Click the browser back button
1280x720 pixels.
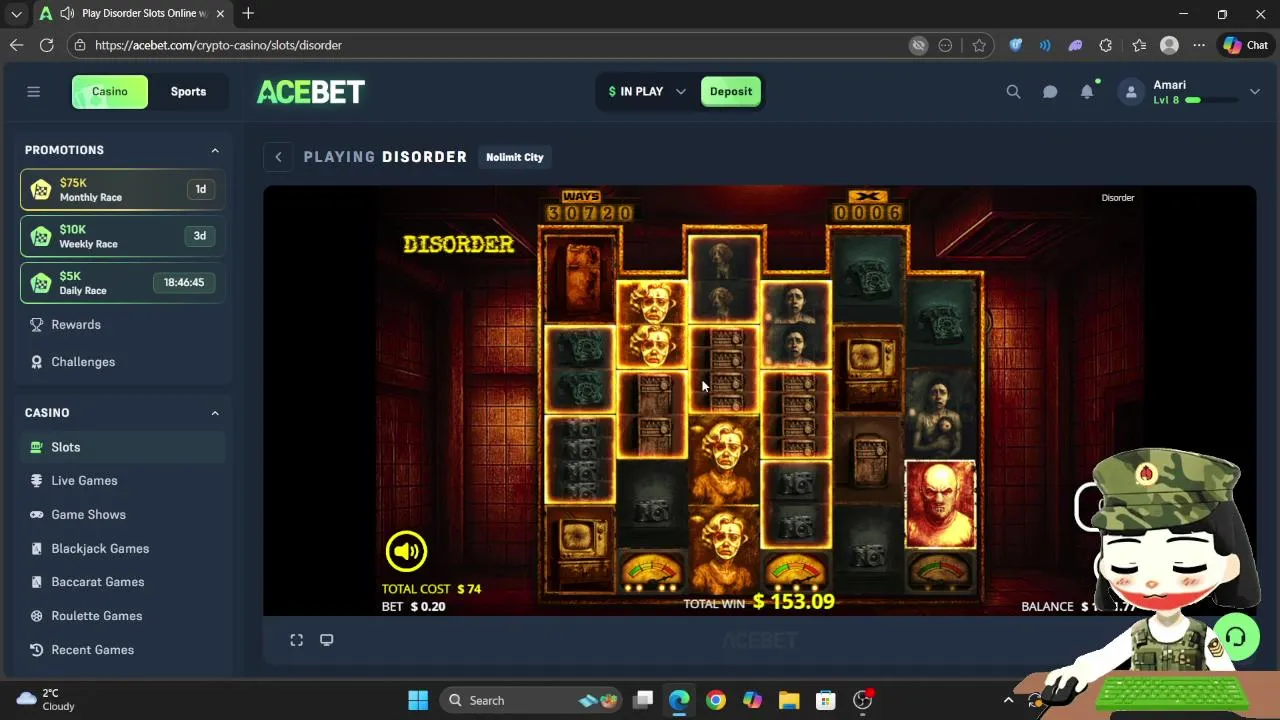[x=16, y=45]
